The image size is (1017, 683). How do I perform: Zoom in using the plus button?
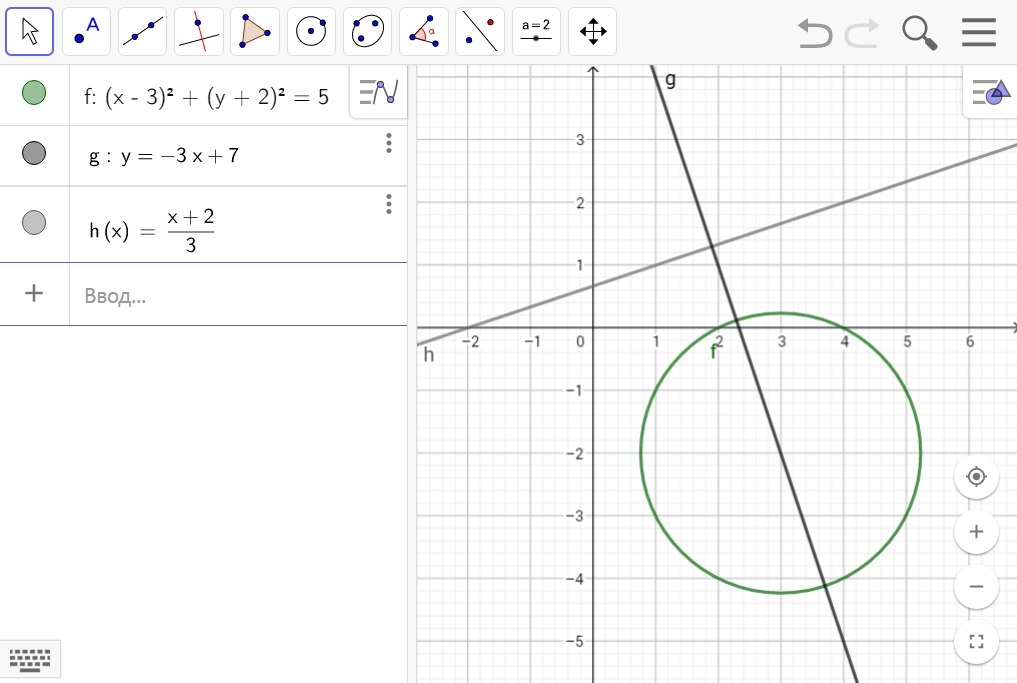point(975,531)
